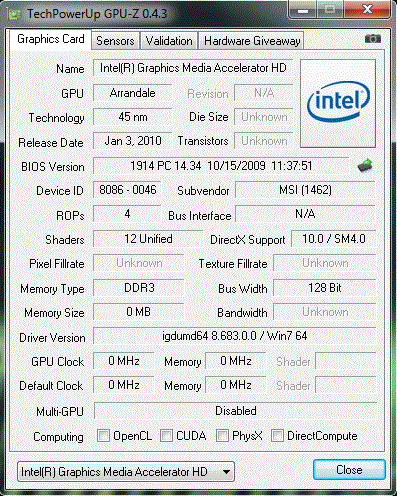Click the Die Size field showing Unknown

click(264, 117)
